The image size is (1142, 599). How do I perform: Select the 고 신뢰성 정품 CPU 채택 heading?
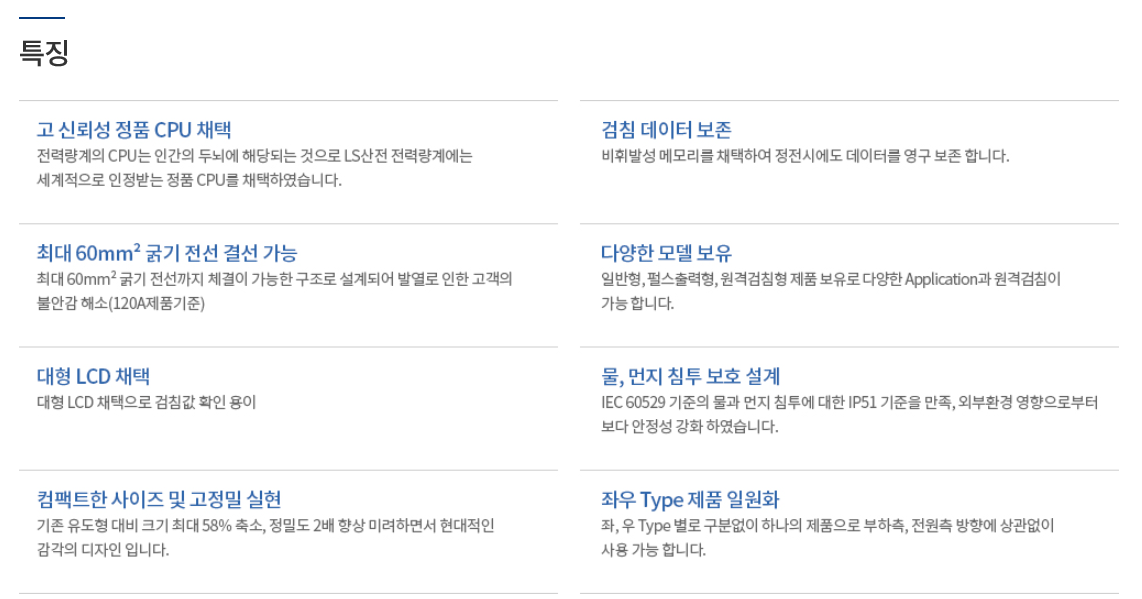click(x=134, y=129)
